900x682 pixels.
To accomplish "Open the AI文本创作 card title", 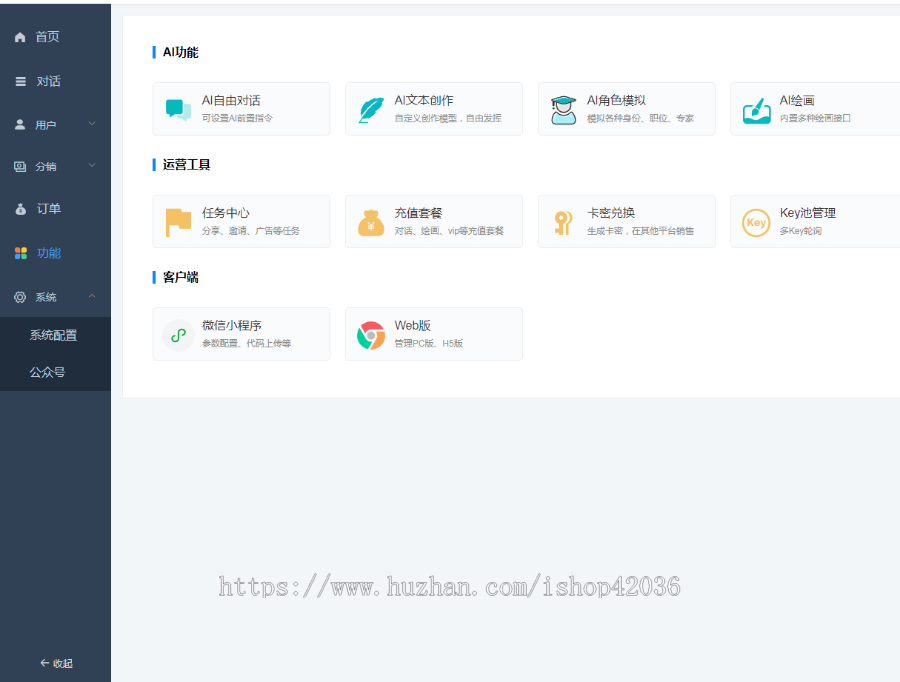I will pyautogui.click(x=424, y=100).
